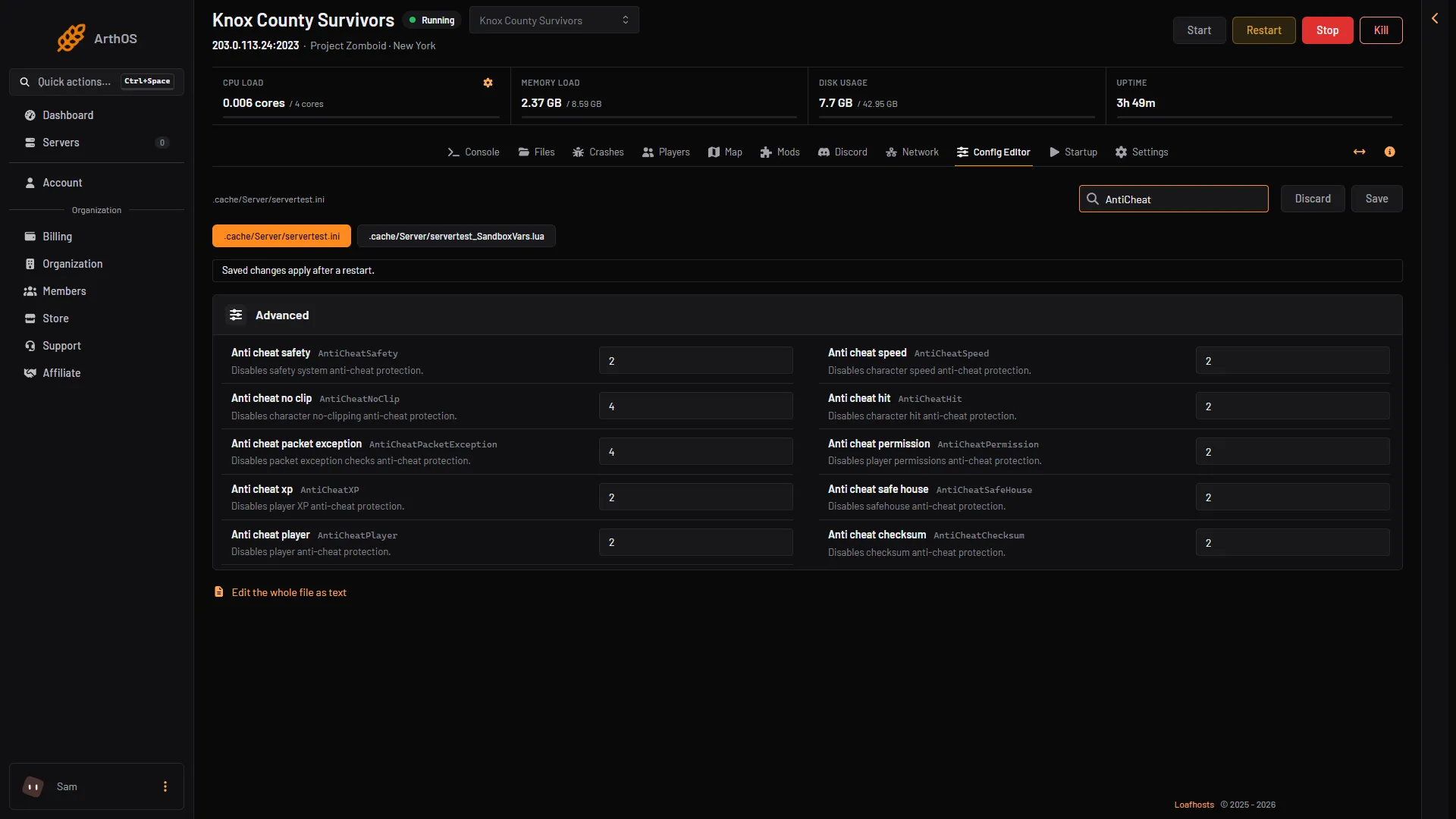Open the Console tab
This screenshot has height=819, width=1456.
click(x=473, y=152)
